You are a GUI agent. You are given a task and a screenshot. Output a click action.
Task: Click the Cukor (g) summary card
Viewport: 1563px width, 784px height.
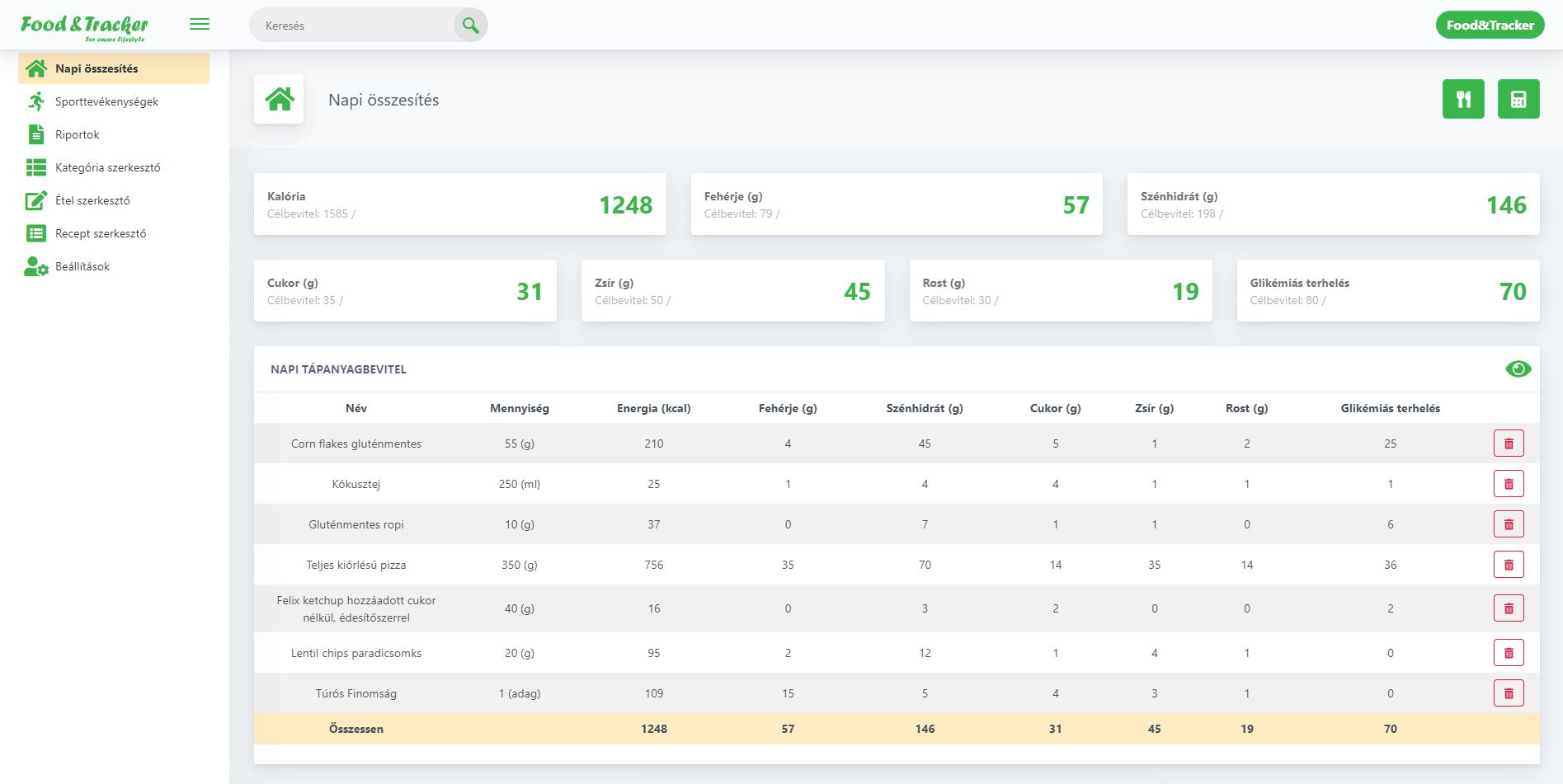(x=405, y=291)
